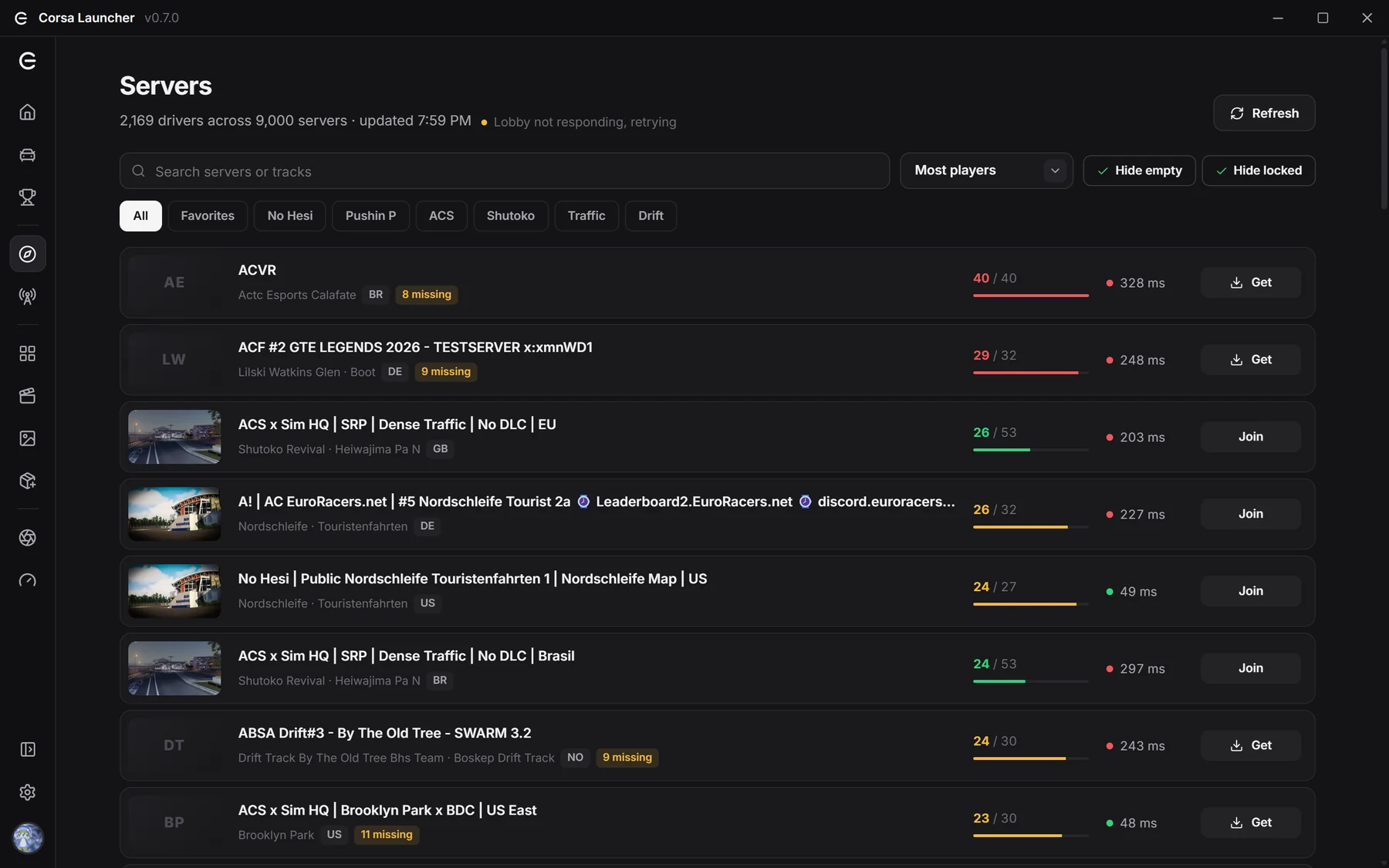Click the Brooklyn Park player capacity bar
This screenshot has height=868, width=1389.
(x=1030, y=836)
